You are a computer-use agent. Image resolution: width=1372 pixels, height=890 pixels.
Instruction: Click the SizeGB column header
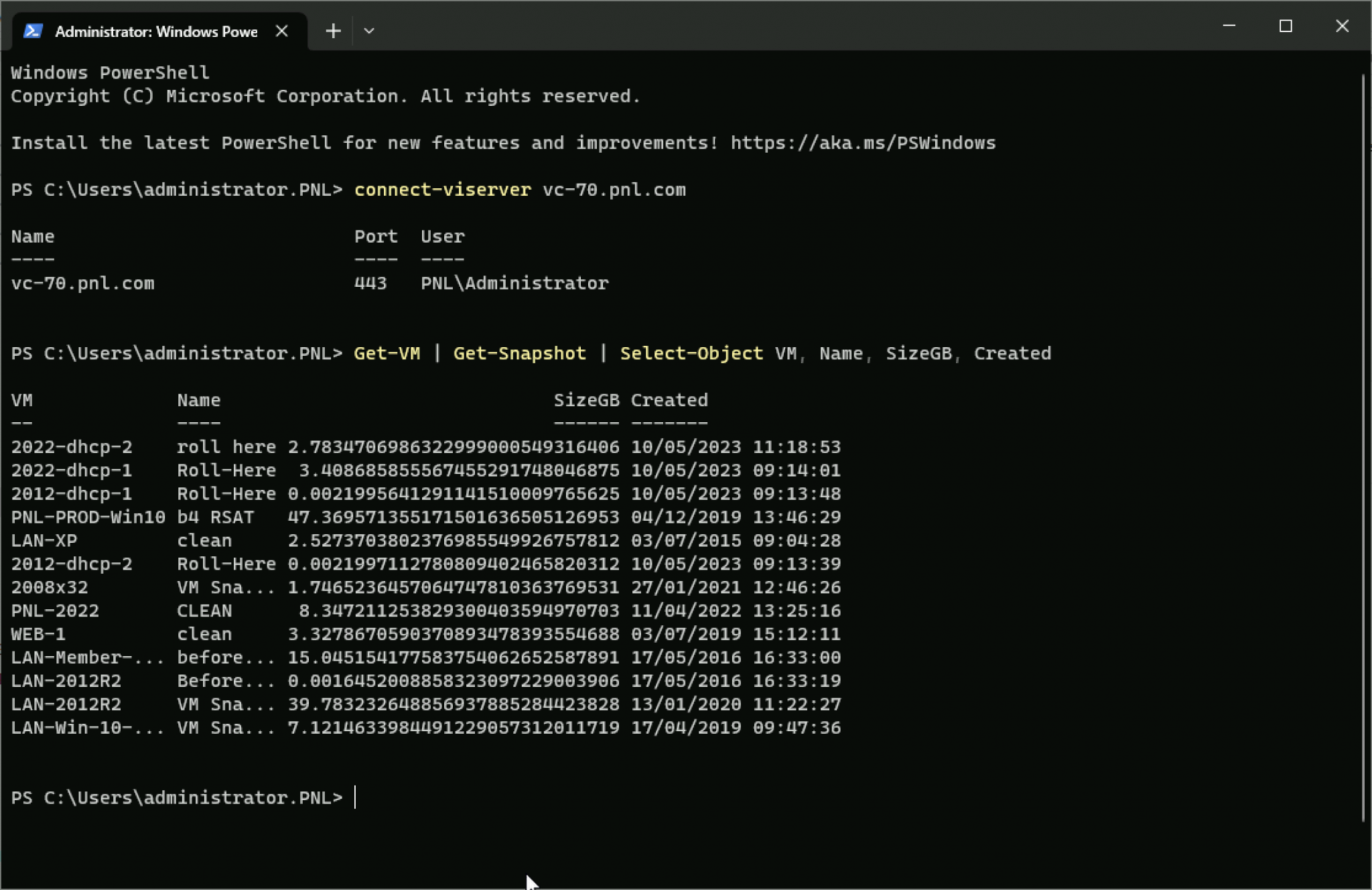coord(586,400)
